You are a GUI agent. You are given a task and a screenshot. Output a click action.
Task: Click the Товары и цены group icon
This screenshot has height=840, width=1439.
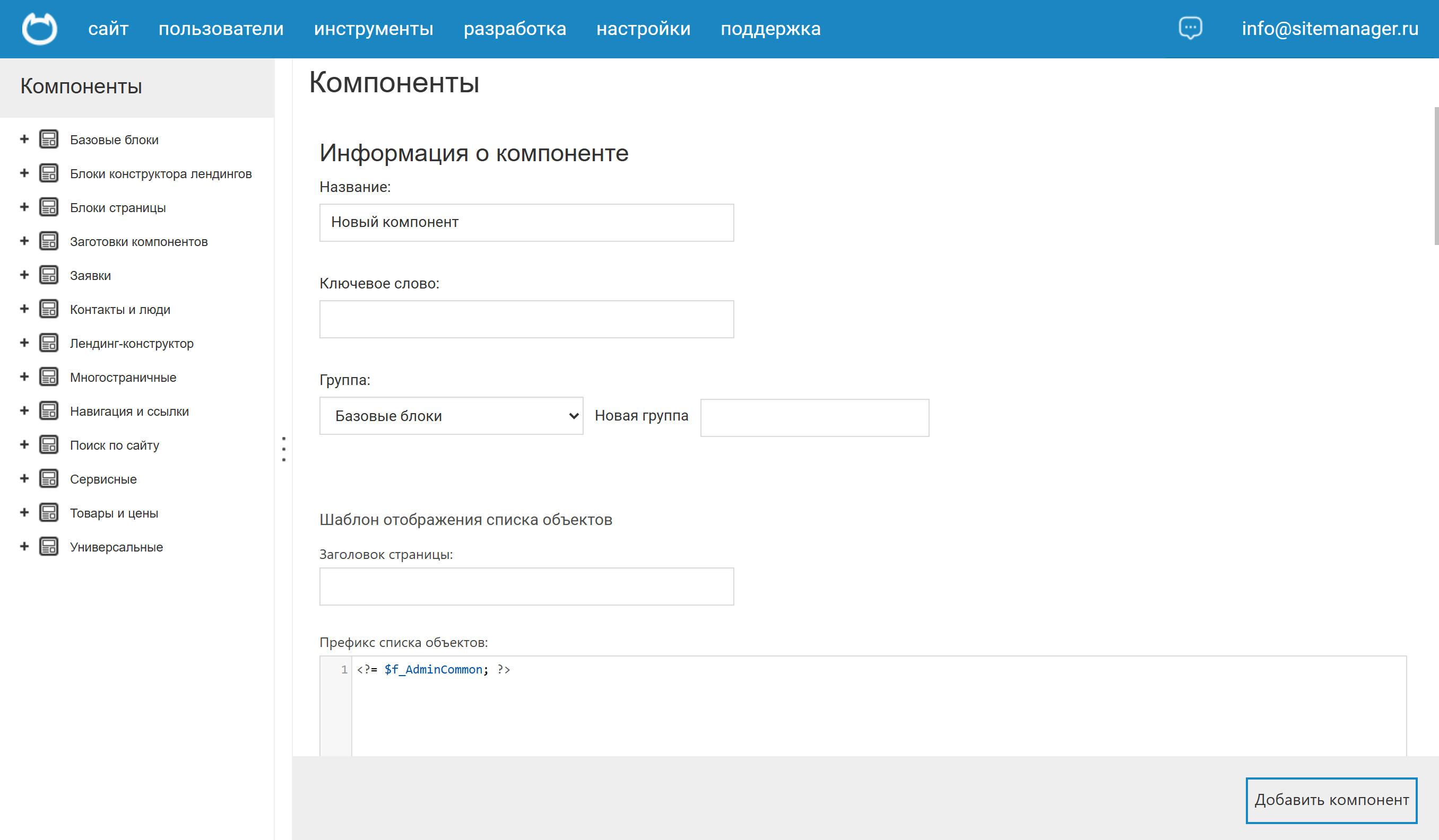pos(48,513)
